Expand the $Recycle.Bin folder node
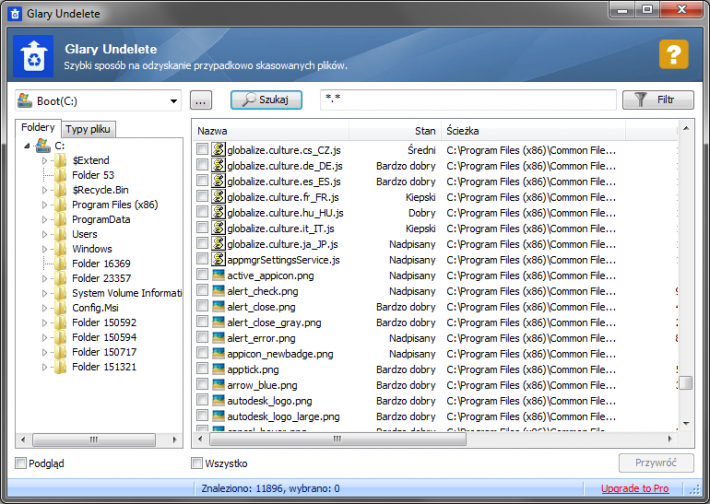Screen dimensions: 710x504 point(44,190)
